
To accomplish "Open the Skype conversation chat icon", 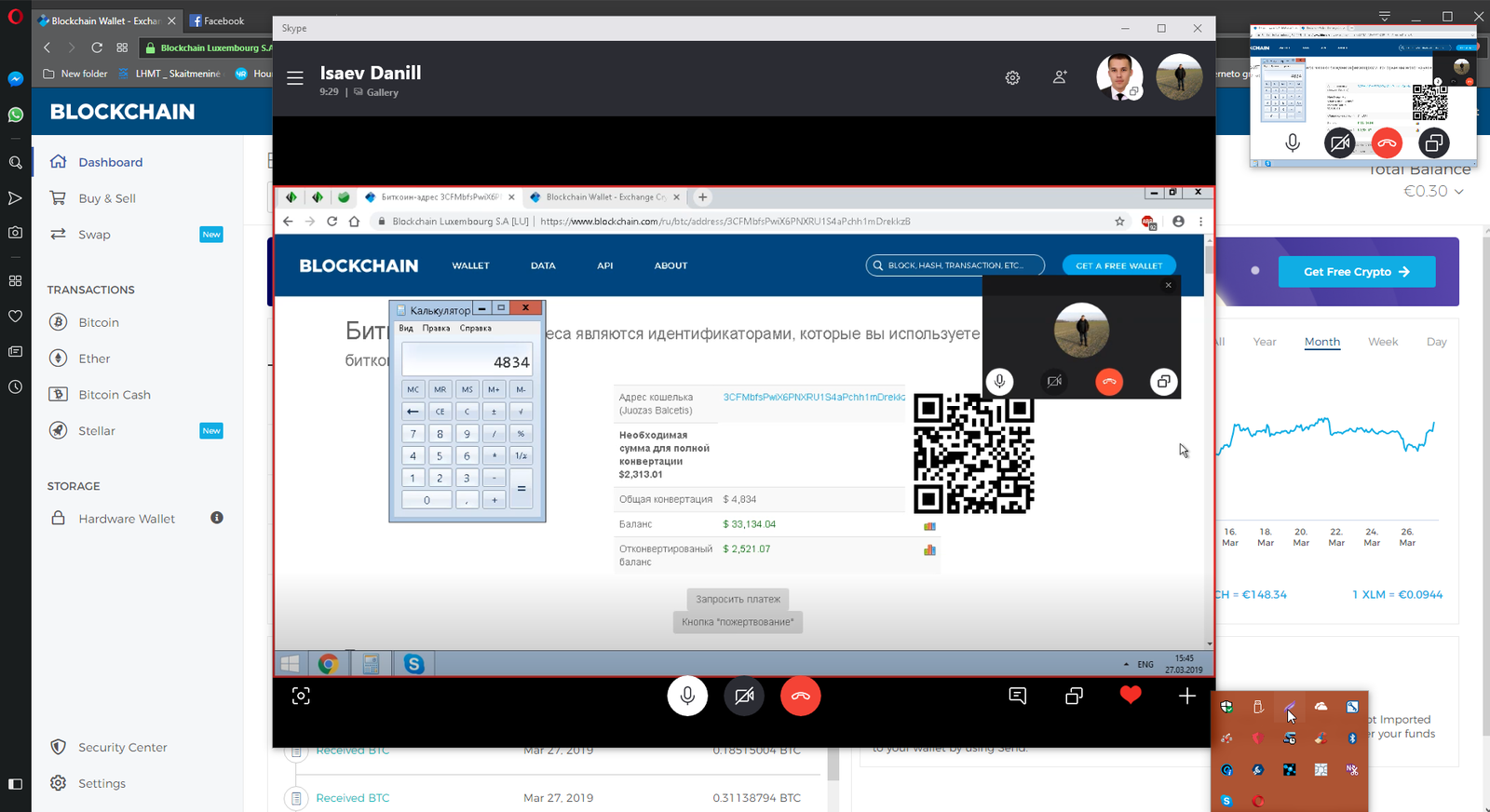I will 1018,696.
